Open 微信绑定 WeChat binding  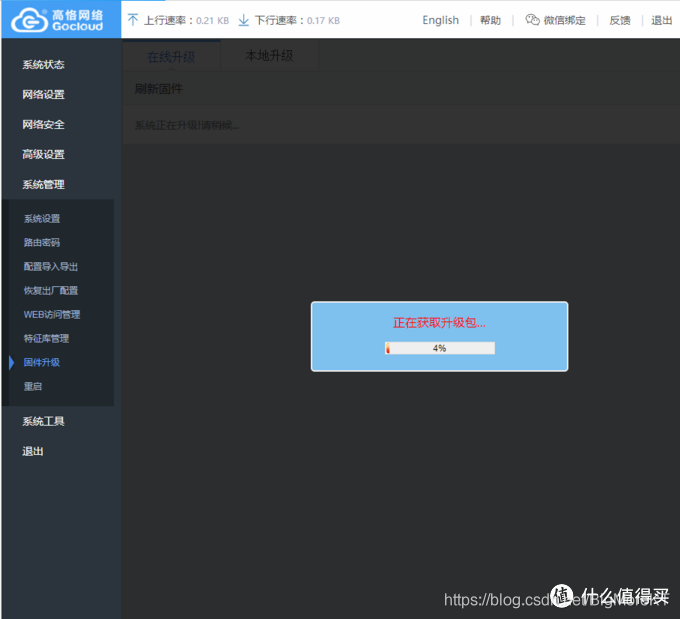coord(564,20)
